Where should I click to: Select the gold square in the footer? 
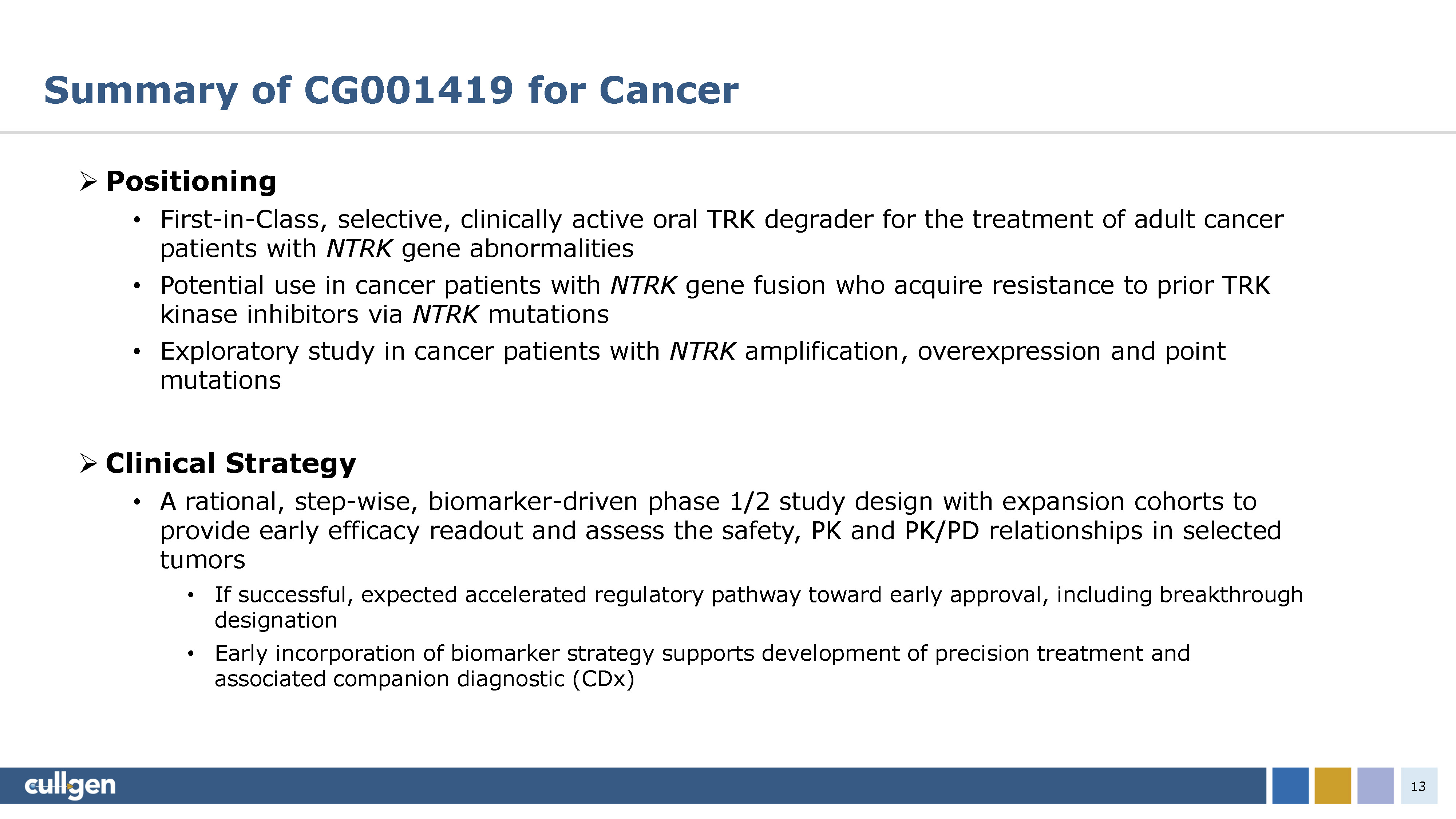pyautogui.click(x=1333, y=786)
